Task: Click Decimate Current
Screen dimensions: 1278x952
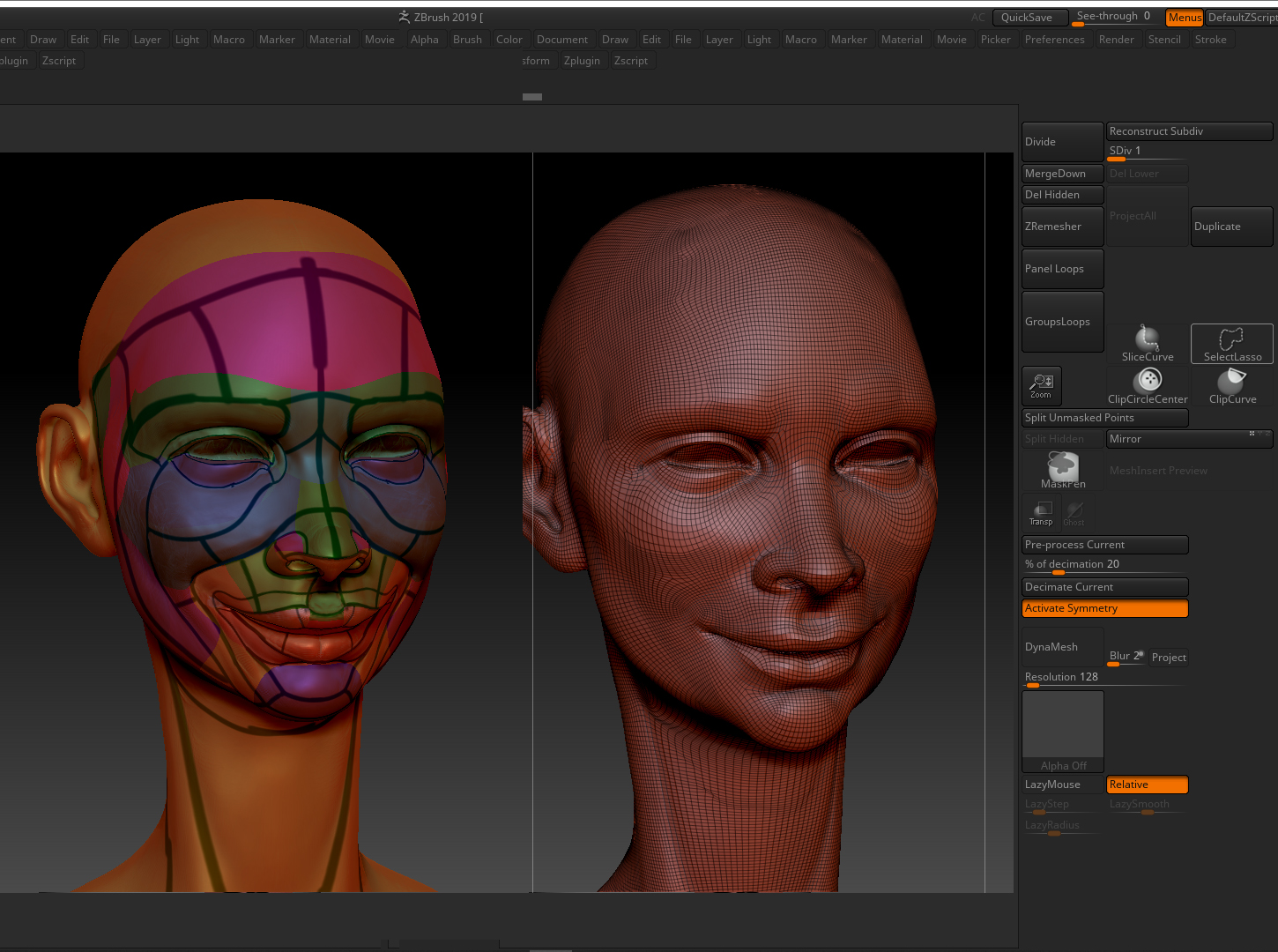Action: 1105,587
